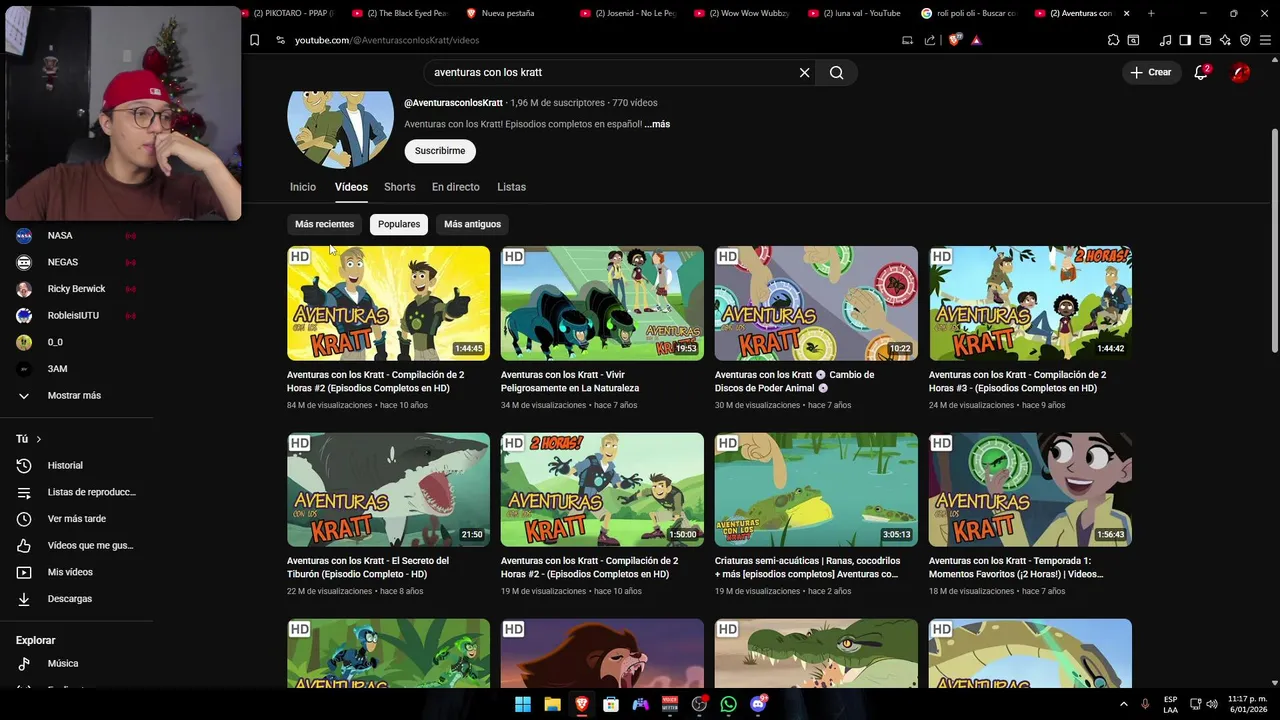Open the browser hamburger menu
The image size is (1280, 720).
(x=1265, y=40)
